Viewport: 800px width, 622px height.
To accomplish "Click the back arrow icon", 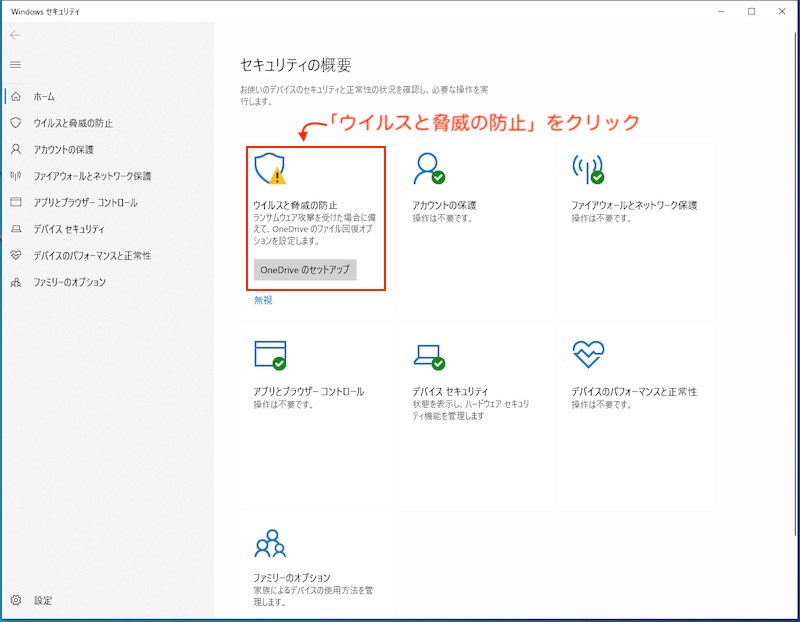I will pyautogui.click(x=15, y=35).
